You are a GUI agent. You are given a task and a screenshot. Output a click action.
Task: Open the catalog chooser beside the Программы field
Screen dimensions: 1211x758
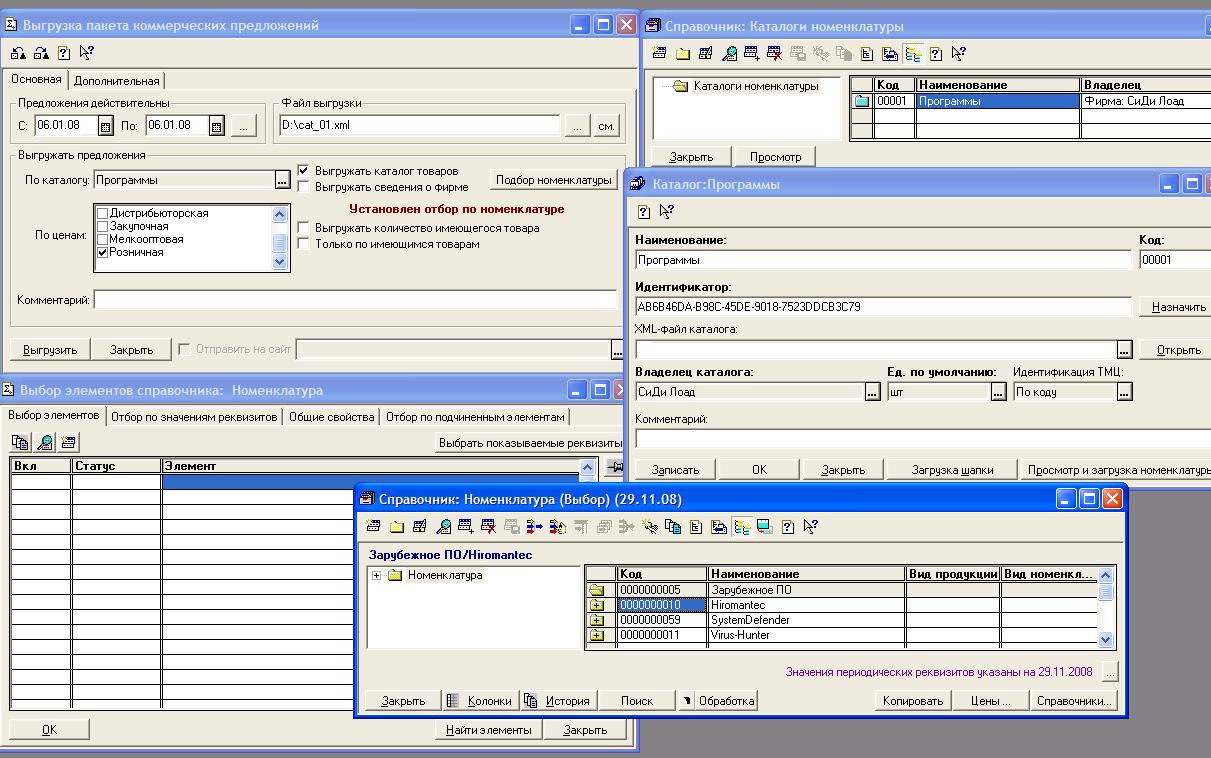[x=282, y=180]
